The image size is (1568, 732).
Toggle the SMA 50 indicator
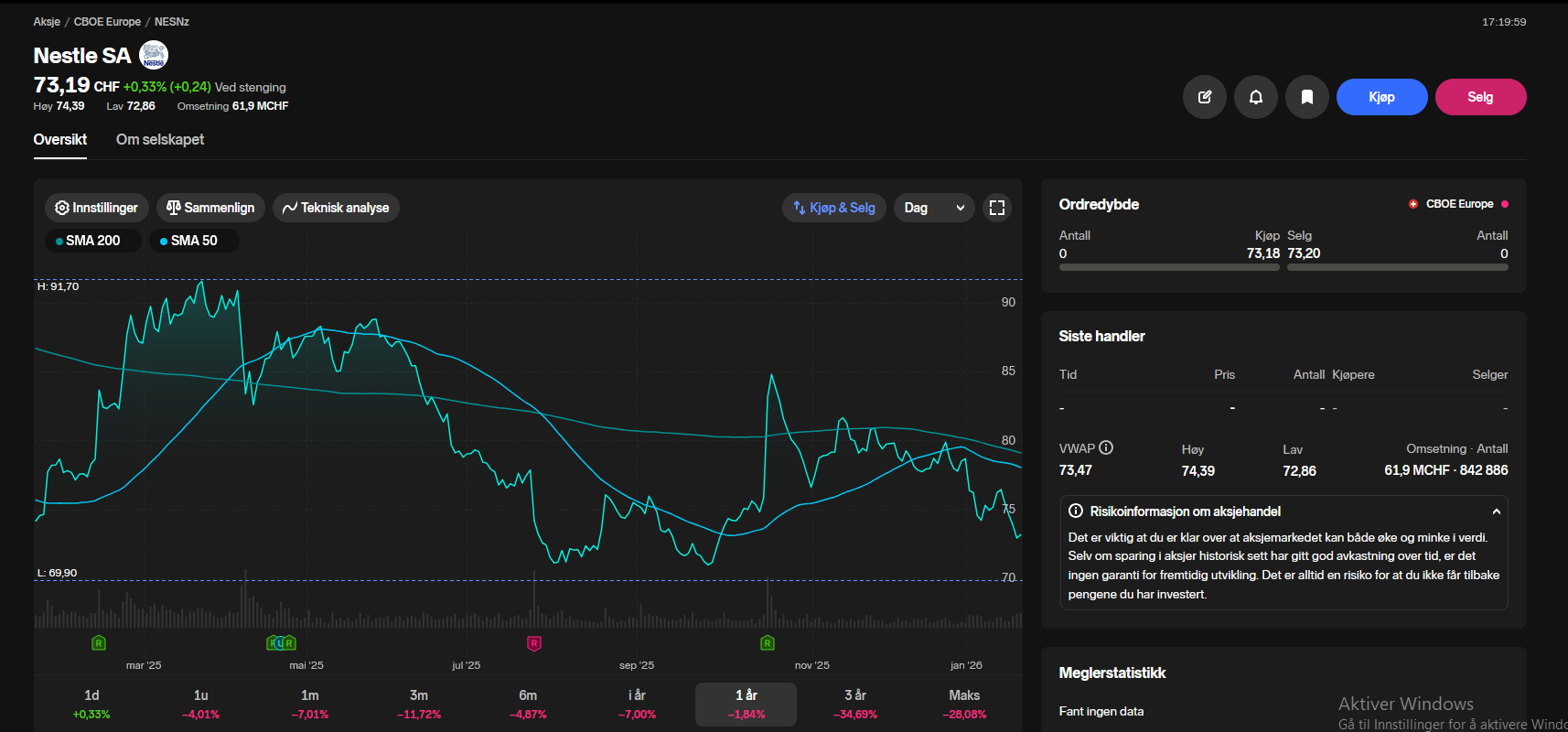[x=194, y=241]
